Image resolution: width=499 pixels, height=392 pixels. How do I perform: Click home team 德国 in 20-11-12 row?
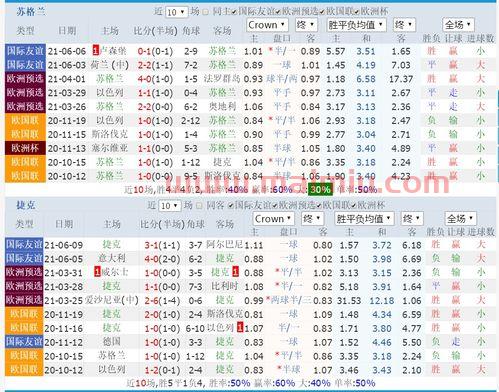tap(111, 341)
